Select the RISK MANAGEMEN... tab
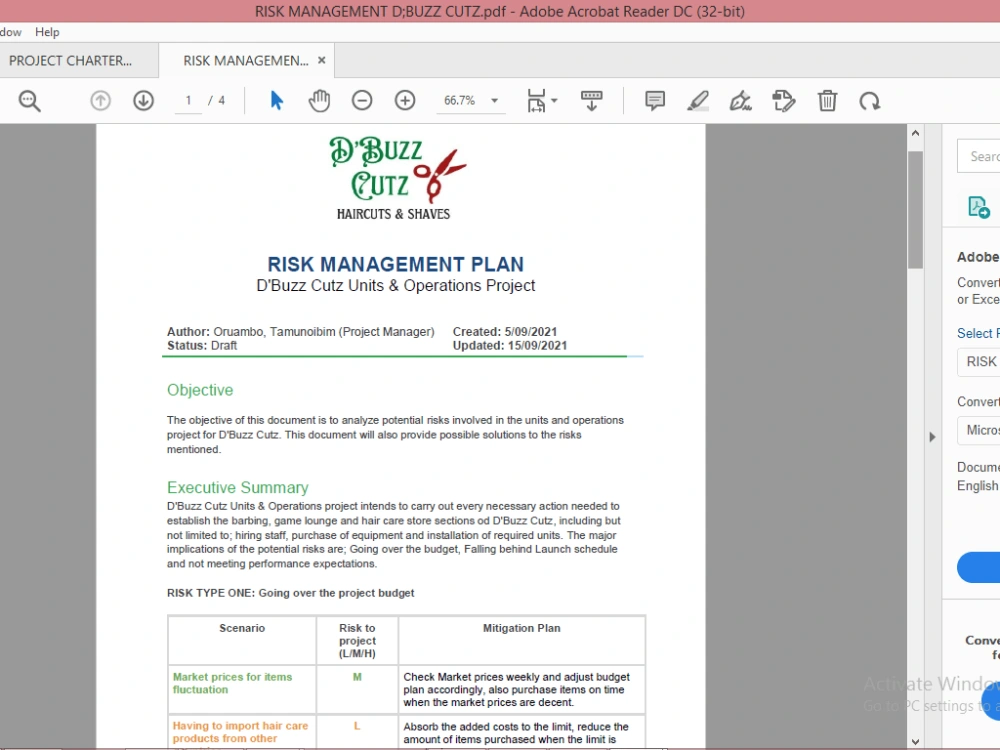1000x750 pixels. [x=246, y=61]
